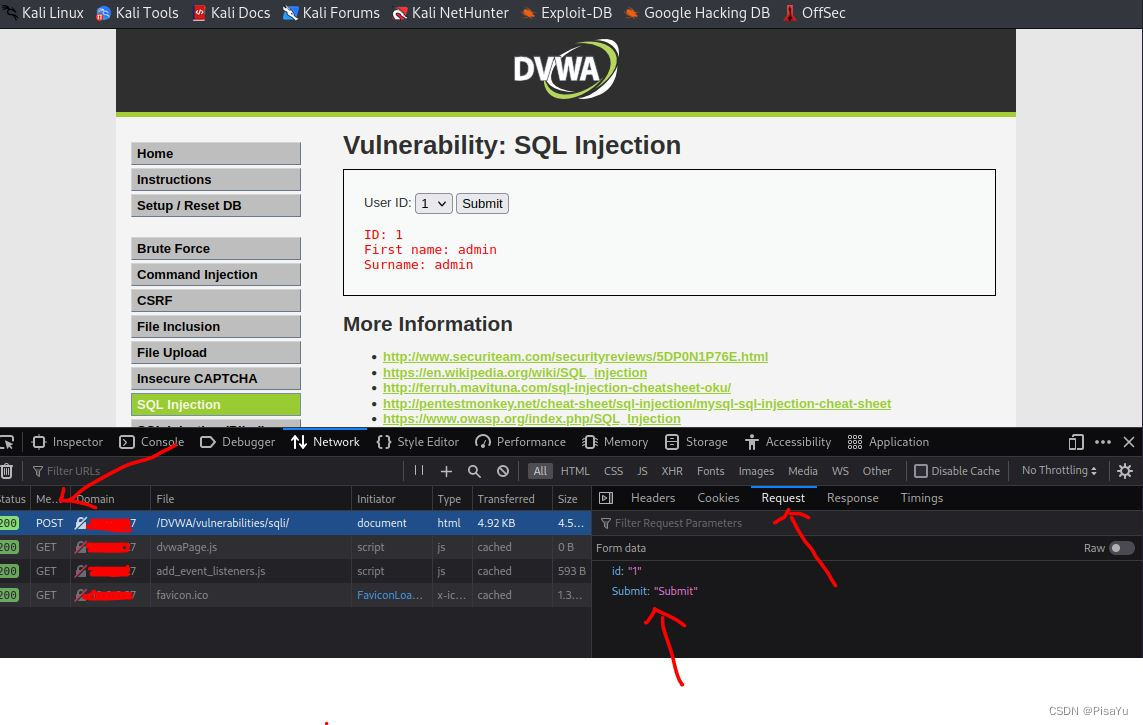Select the All filter button
Image resolution: width=1143 pixels, height=725 pixels.
click(540, 471)
